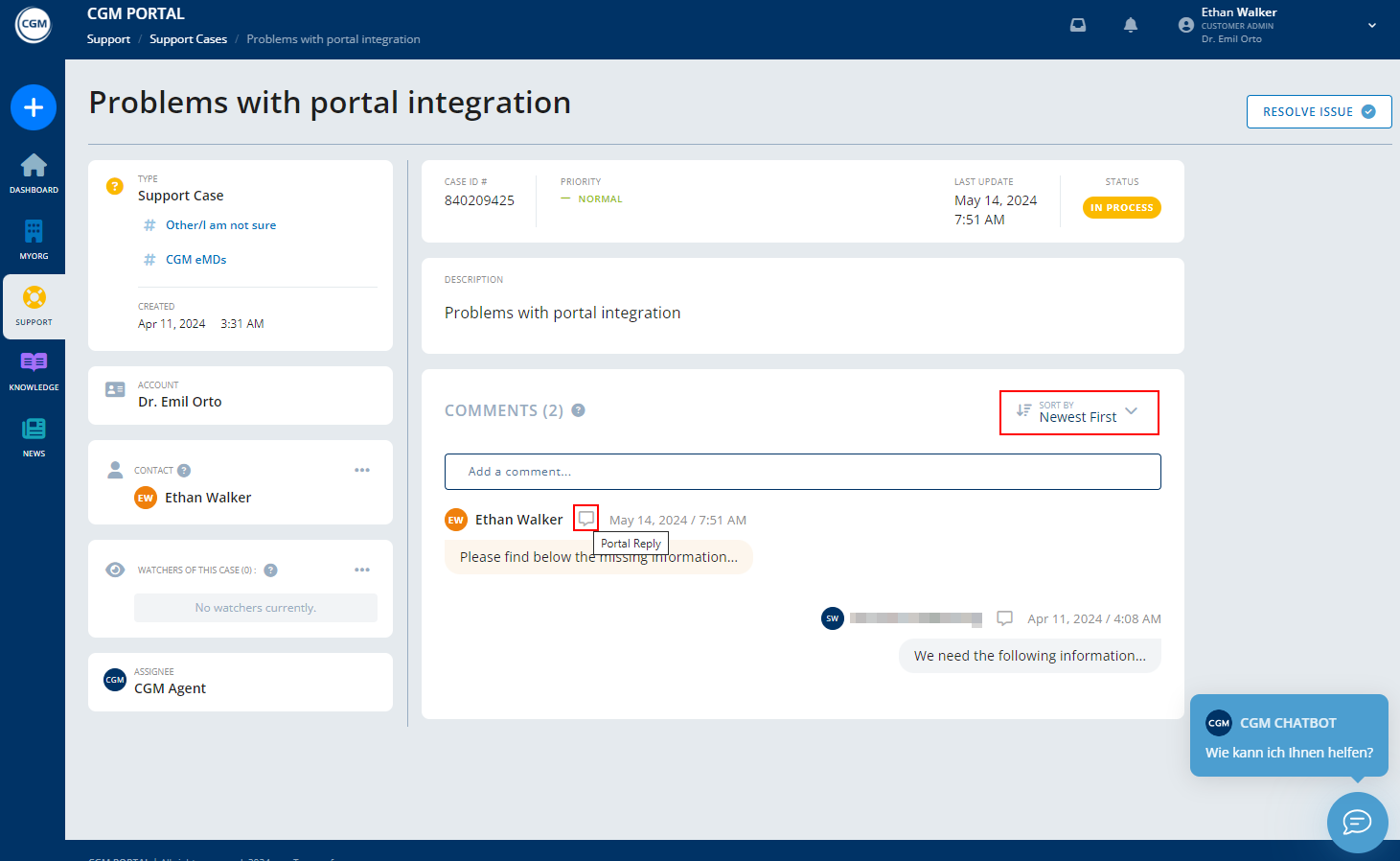The height and width of the screenshot is (861, 1400).
Task: Click the No watchers currently box
Action: click(256, 608)
